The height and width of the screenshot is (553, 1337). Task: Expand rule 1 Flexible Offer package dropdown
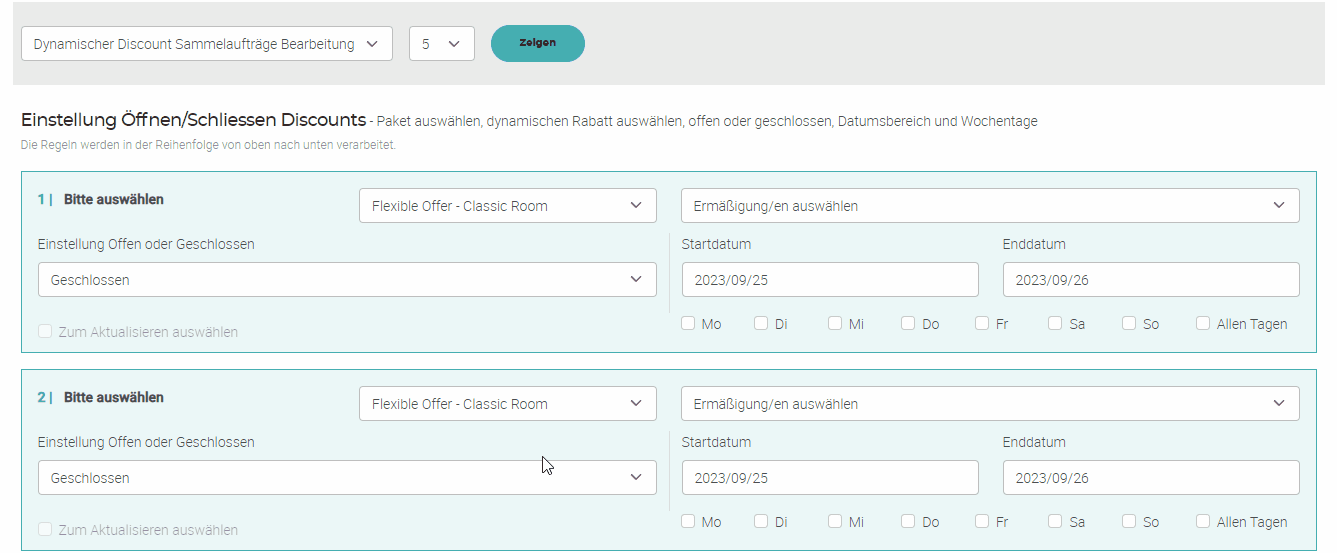(507, 206)
